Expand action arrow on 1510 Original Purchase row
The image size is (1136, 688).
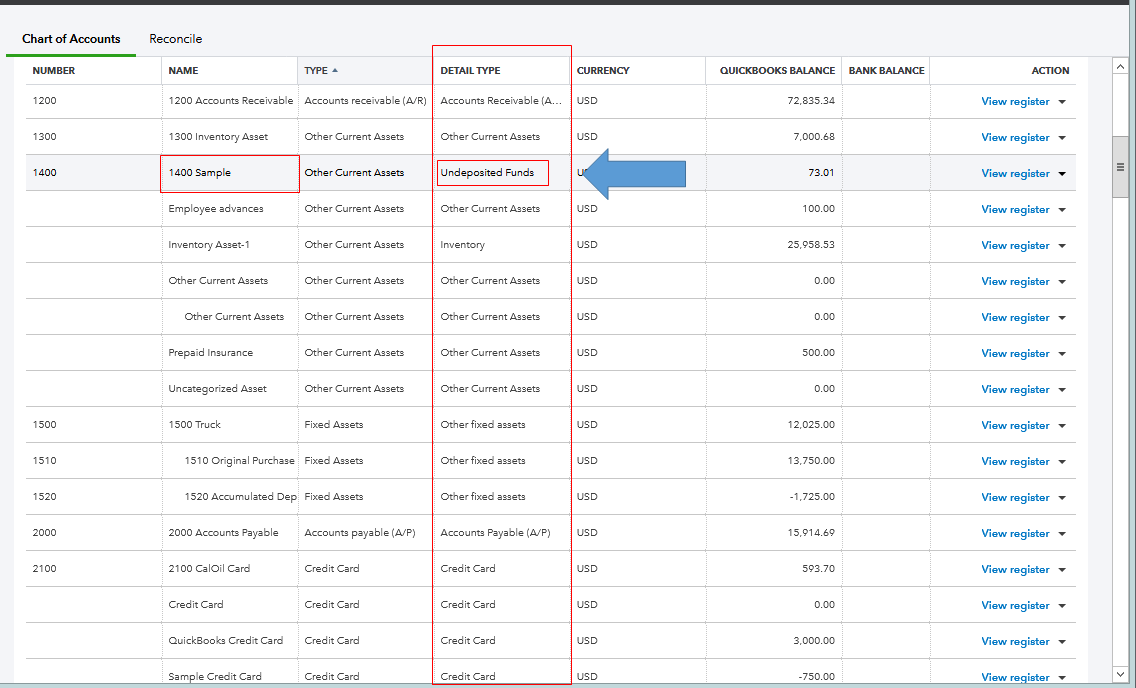1062,460
